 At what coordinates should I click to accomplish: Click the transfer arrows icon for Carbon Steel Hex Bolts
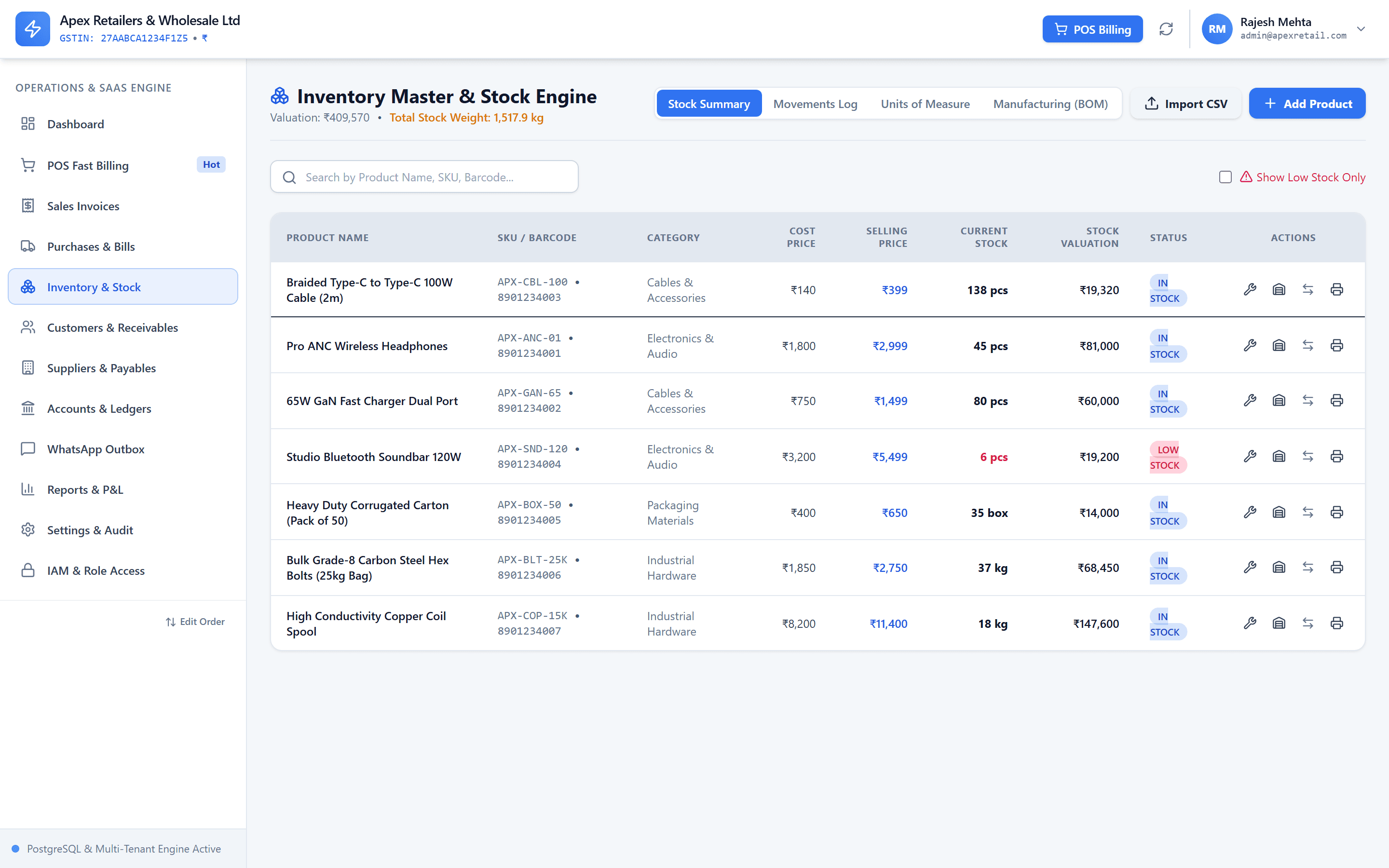click(1307, 567)
